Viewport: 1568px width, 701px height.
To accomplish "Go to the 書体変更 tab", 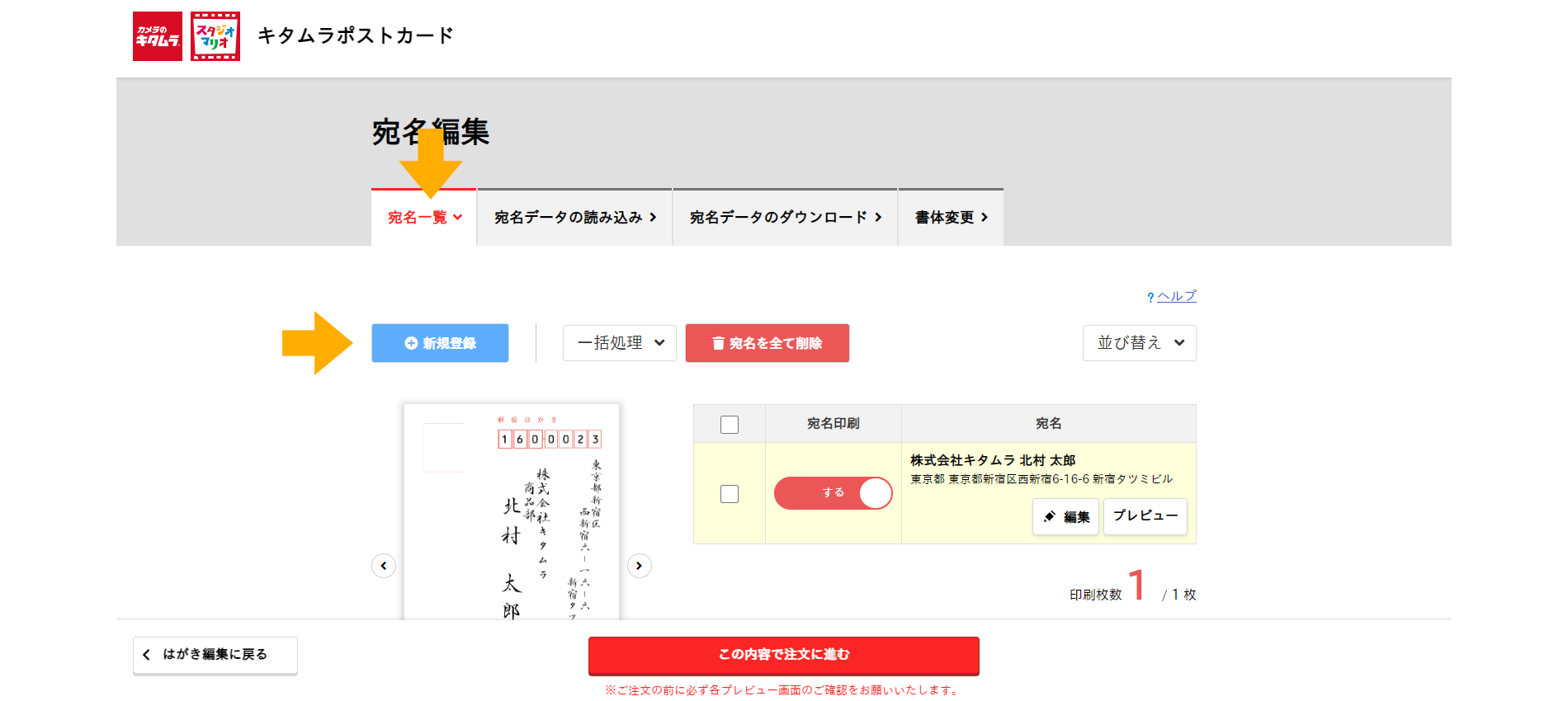I will [951, 218].
